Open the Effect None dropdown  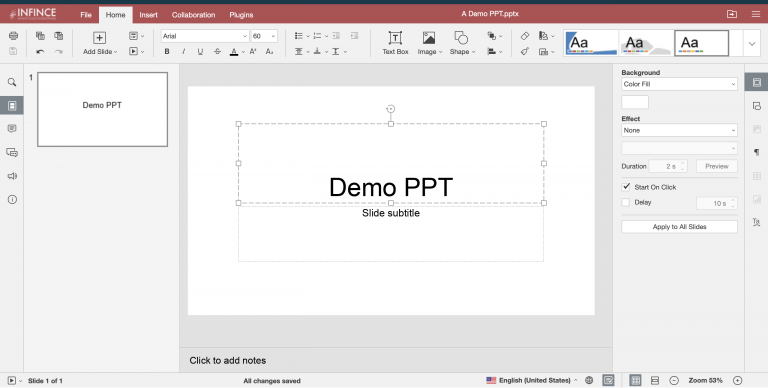tap(679, 130)
